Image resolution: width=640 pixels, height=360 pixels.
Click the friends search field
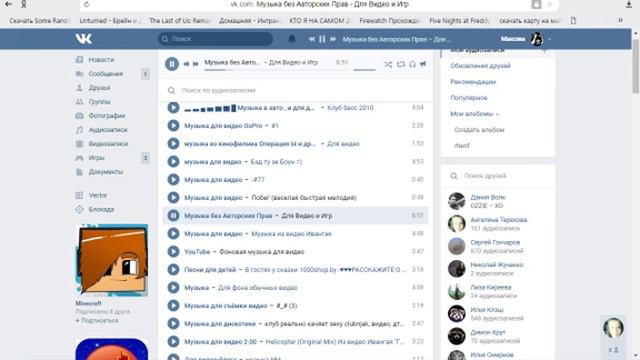tap(498, 176)
